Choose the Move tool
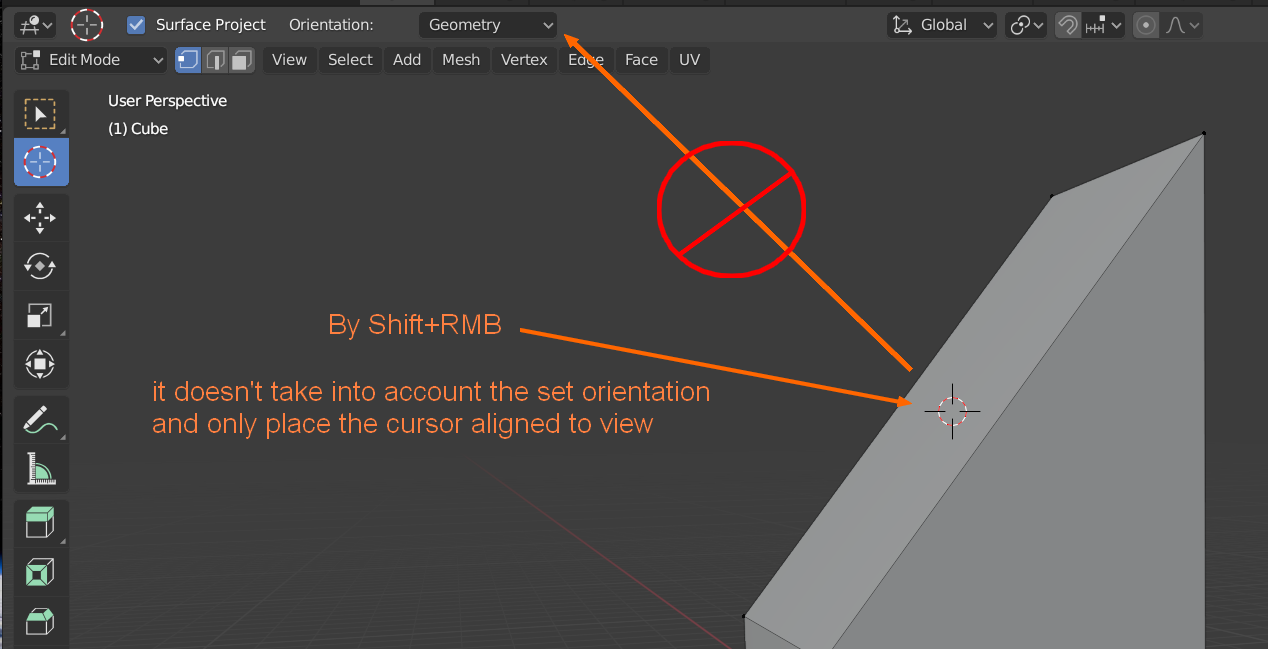This screenshot has width=1268, height=649. [41, 218]
